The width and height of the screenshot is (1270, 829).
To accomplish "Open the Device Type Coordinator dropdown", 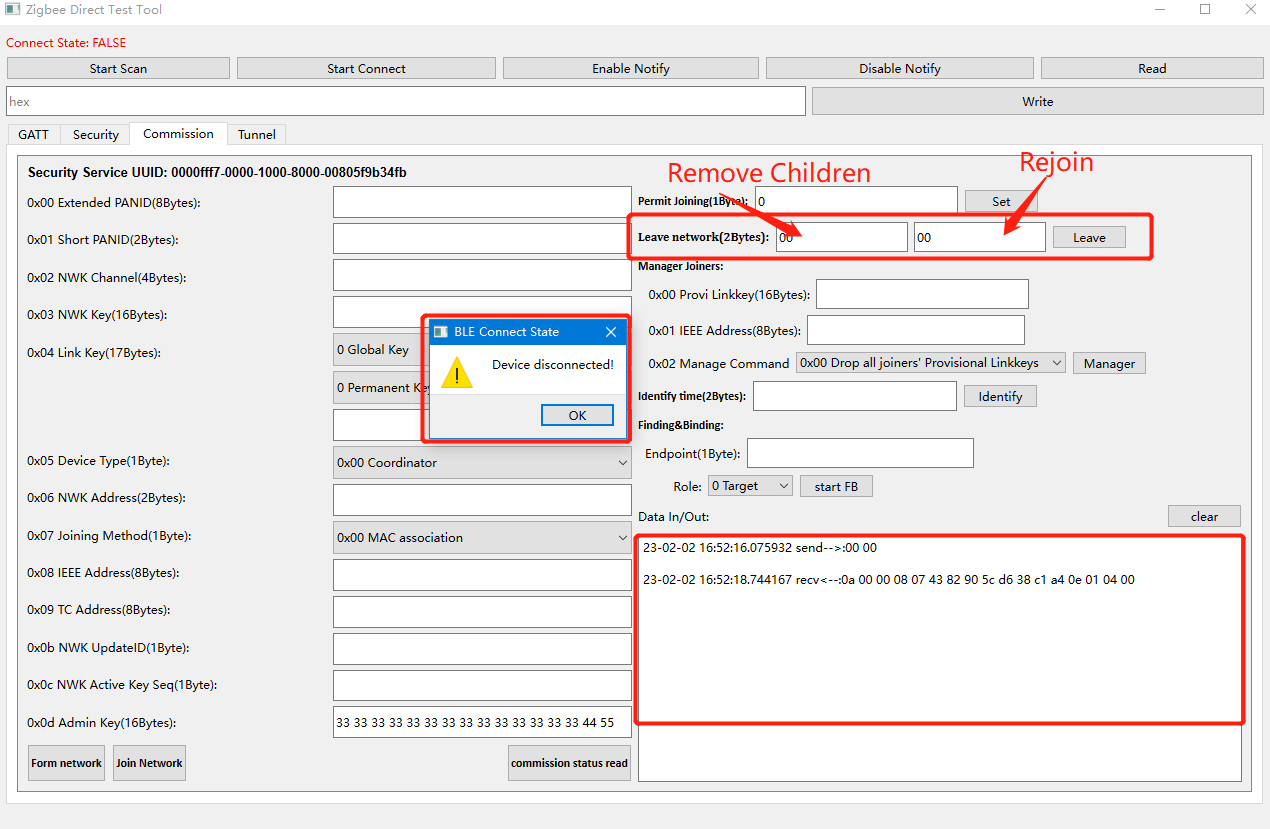I will tap(482, 463).
